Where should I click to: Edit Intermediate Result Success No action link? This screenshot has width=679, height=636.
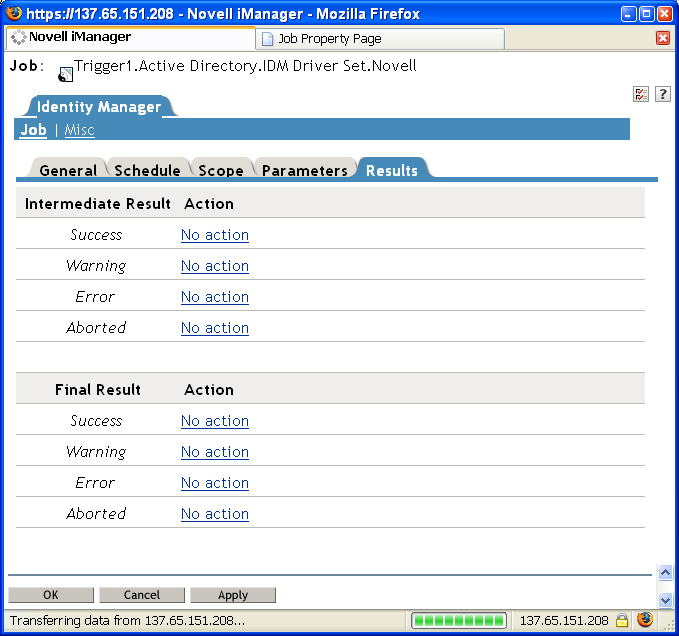tap(215, 235)
